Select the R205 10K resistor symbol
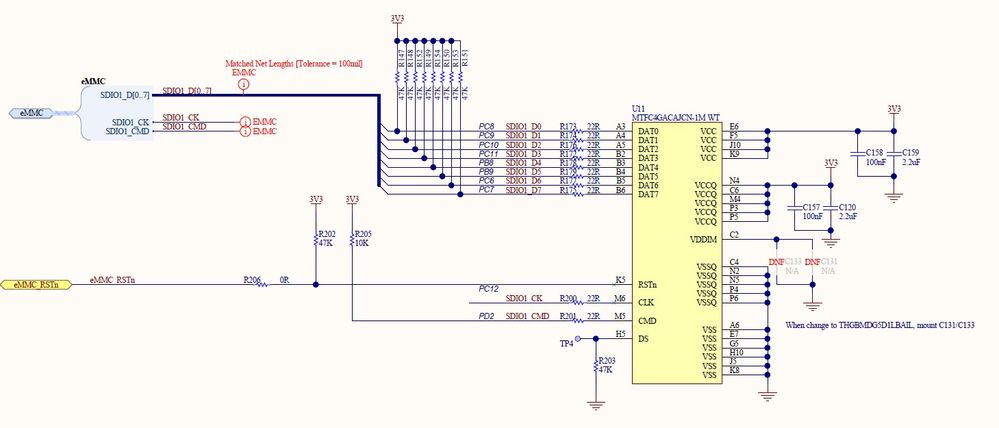The height and width of the screenshot is (428, 999). pos(352,239)
